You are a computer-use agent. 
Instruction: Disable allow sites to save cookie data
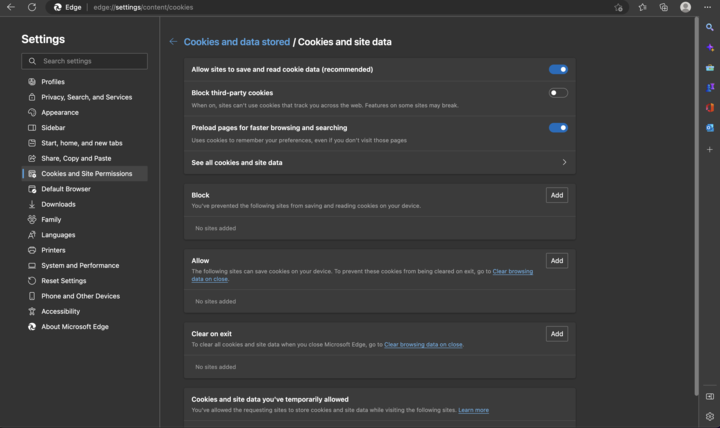(x=558, y=70)
